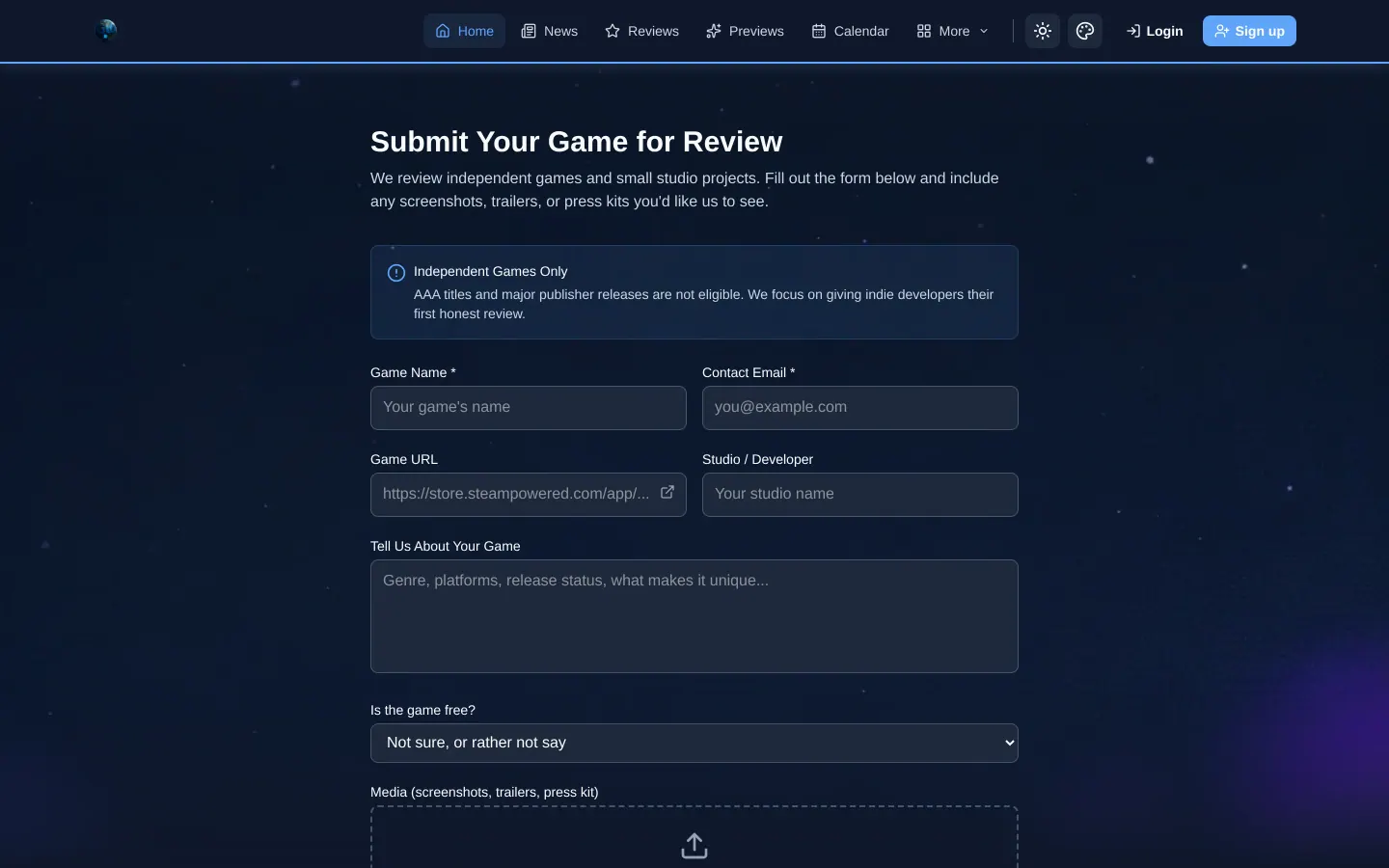1389x868 pixels.
Task: Click the Sign up button
Action: [x=1249, y=31]
